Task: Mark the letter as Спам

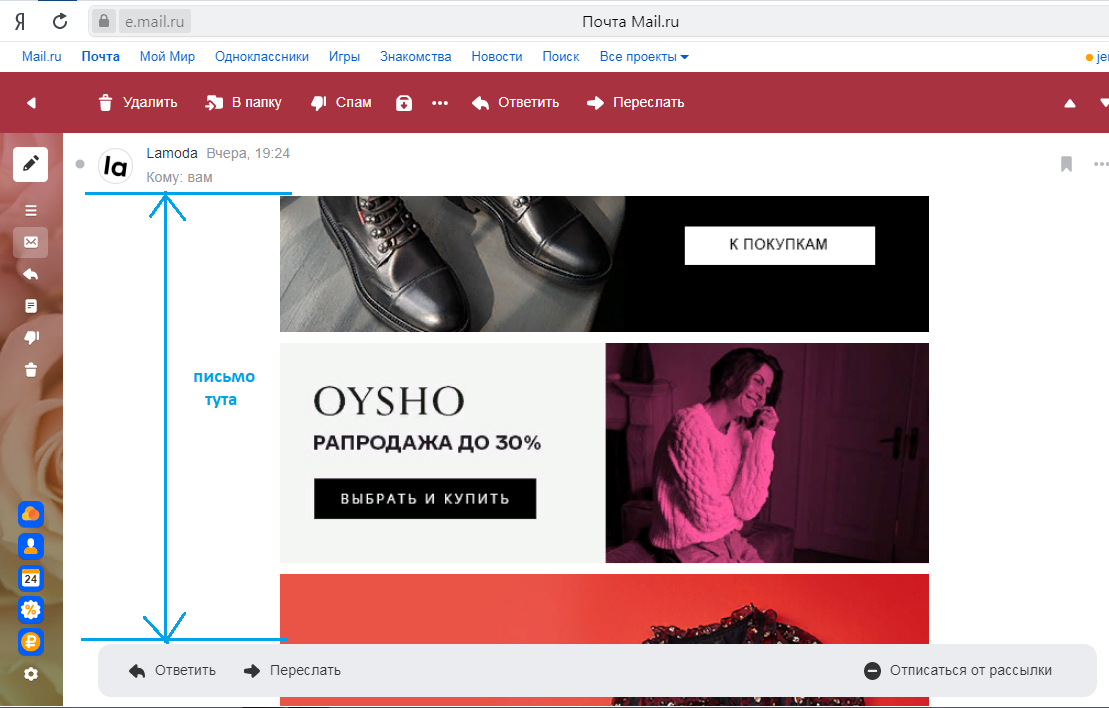Action: [342, 103]
